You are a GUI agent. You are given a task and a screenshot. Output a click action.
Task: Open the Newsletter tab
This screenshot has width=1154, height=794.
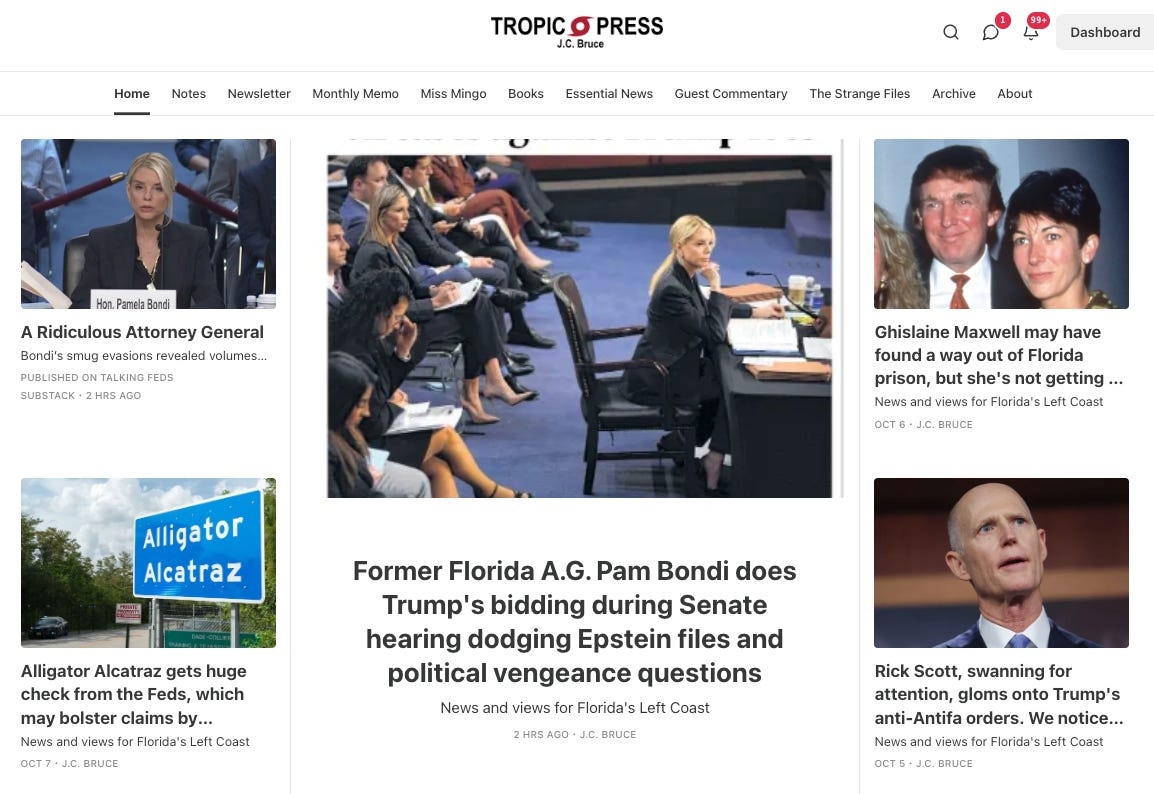[x=259, y=93]
